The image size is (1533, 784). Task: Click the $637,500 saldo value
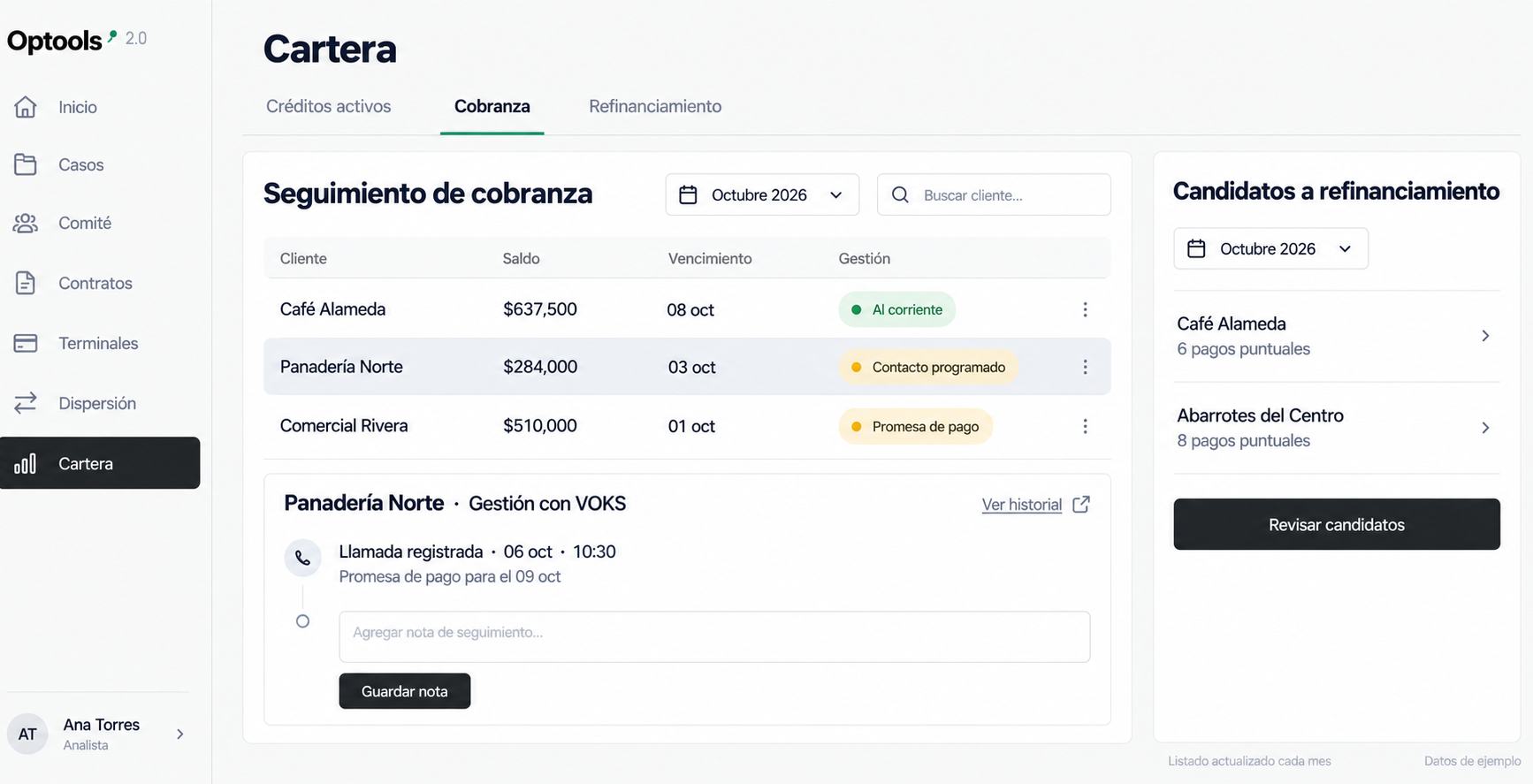(x=540, y=309)
